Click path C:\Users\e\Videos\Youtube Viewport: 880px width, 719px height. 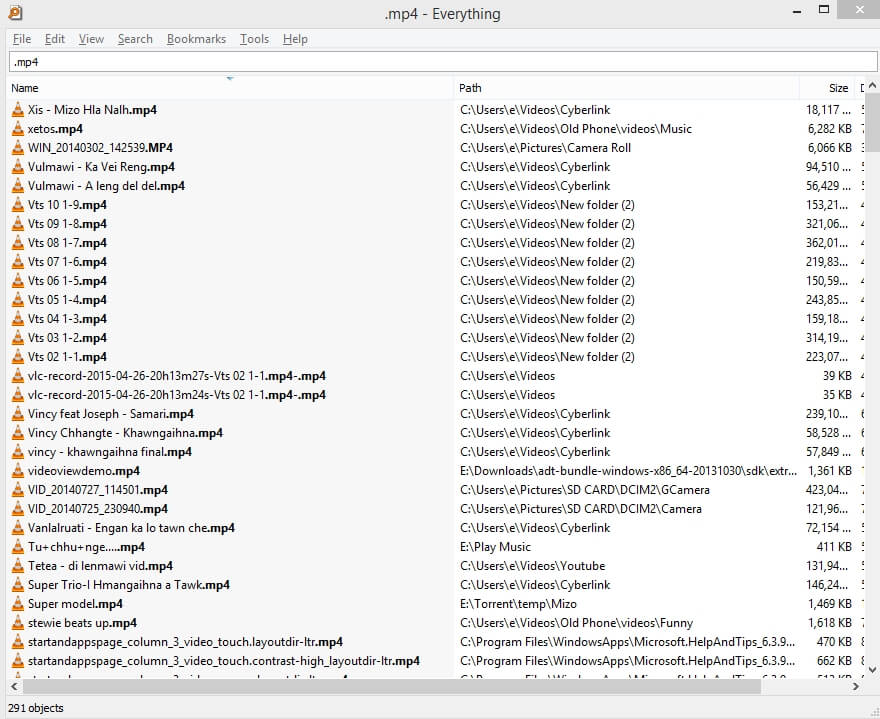pos(533,566)
